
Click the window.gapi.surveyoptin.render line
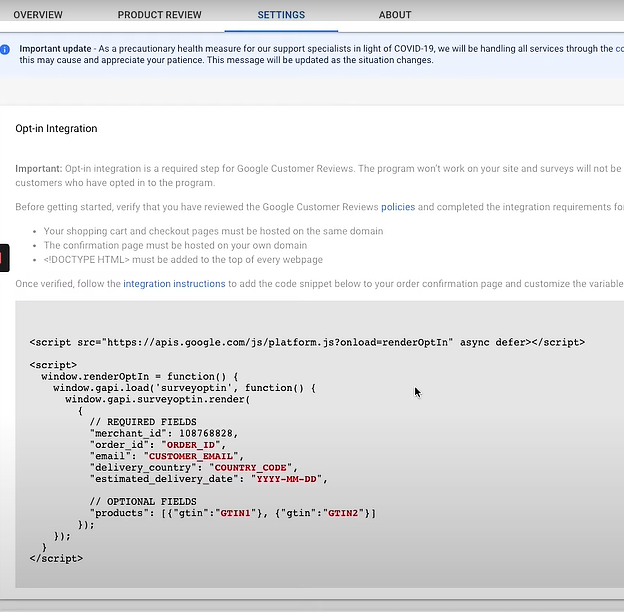tap(158, 399)
